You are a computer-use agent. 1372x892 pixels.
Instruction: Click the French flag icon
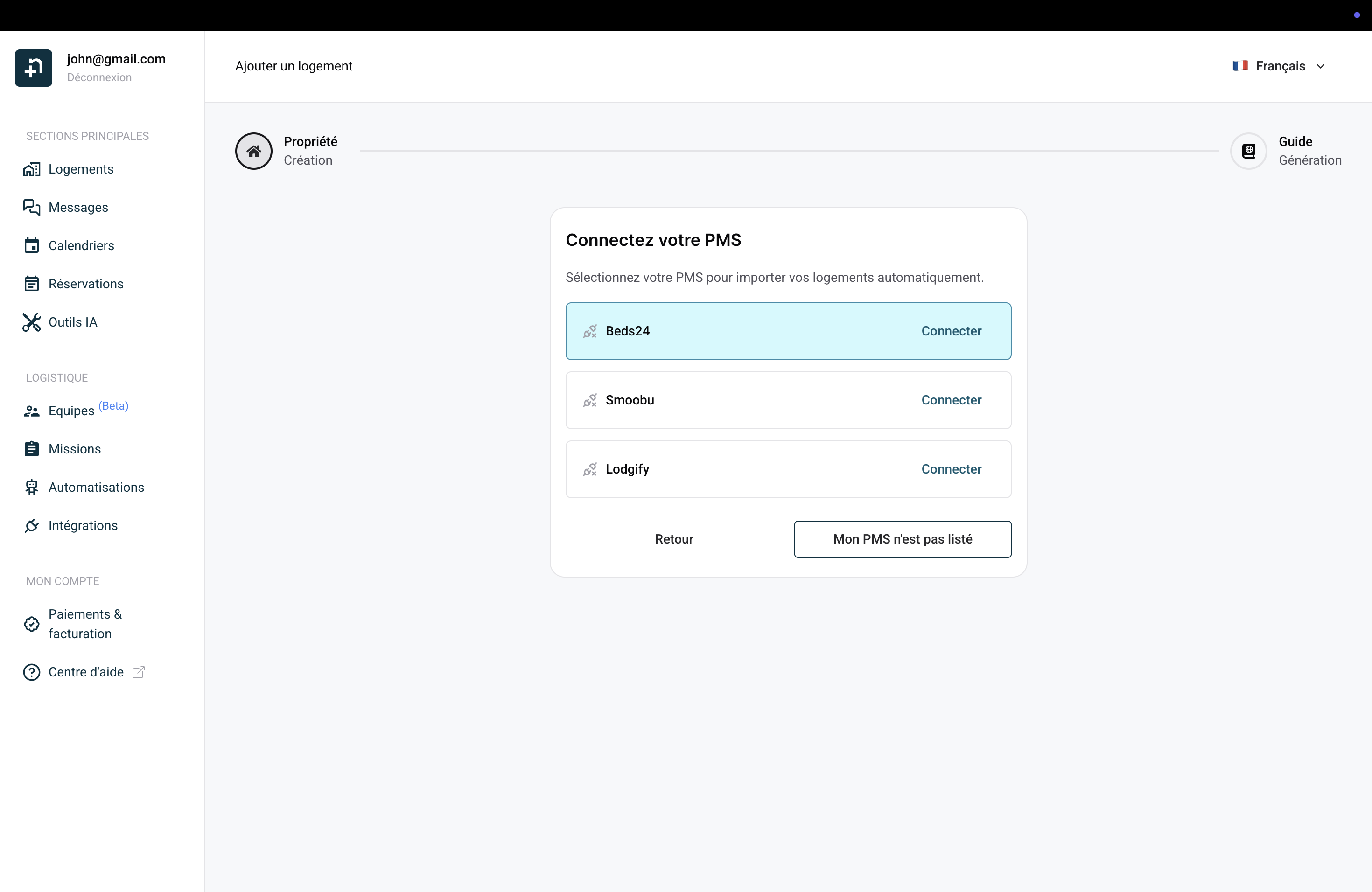coord(1240,66)
